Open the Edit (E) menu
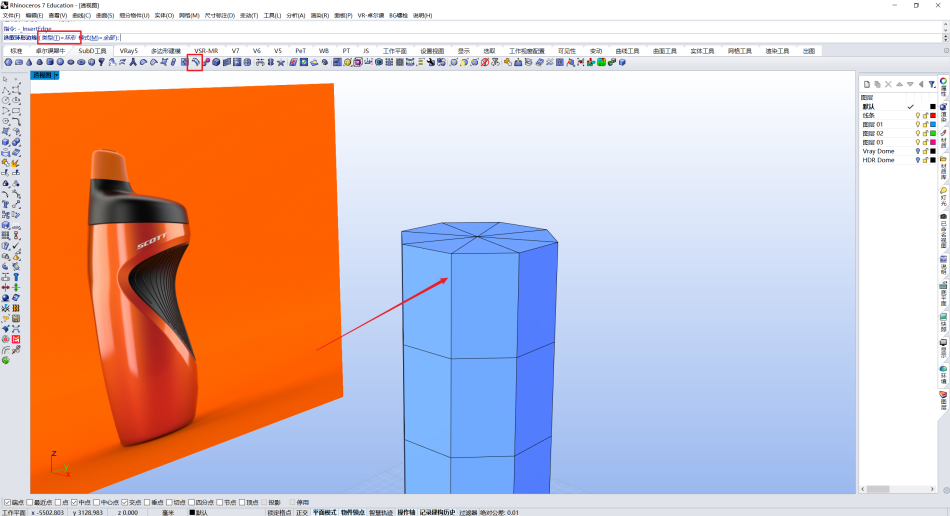The height and width of the screenshot is (516, 950). point(35,15)
